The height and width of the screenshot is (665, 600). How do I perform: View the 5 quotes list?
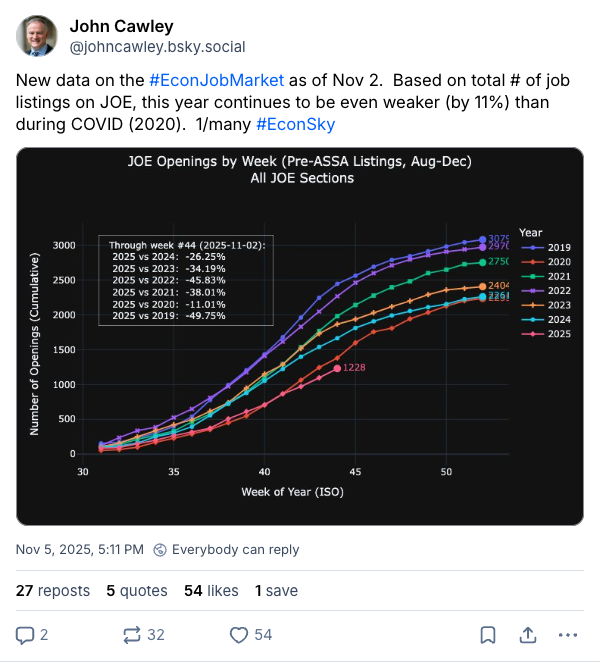pos(138,591)
